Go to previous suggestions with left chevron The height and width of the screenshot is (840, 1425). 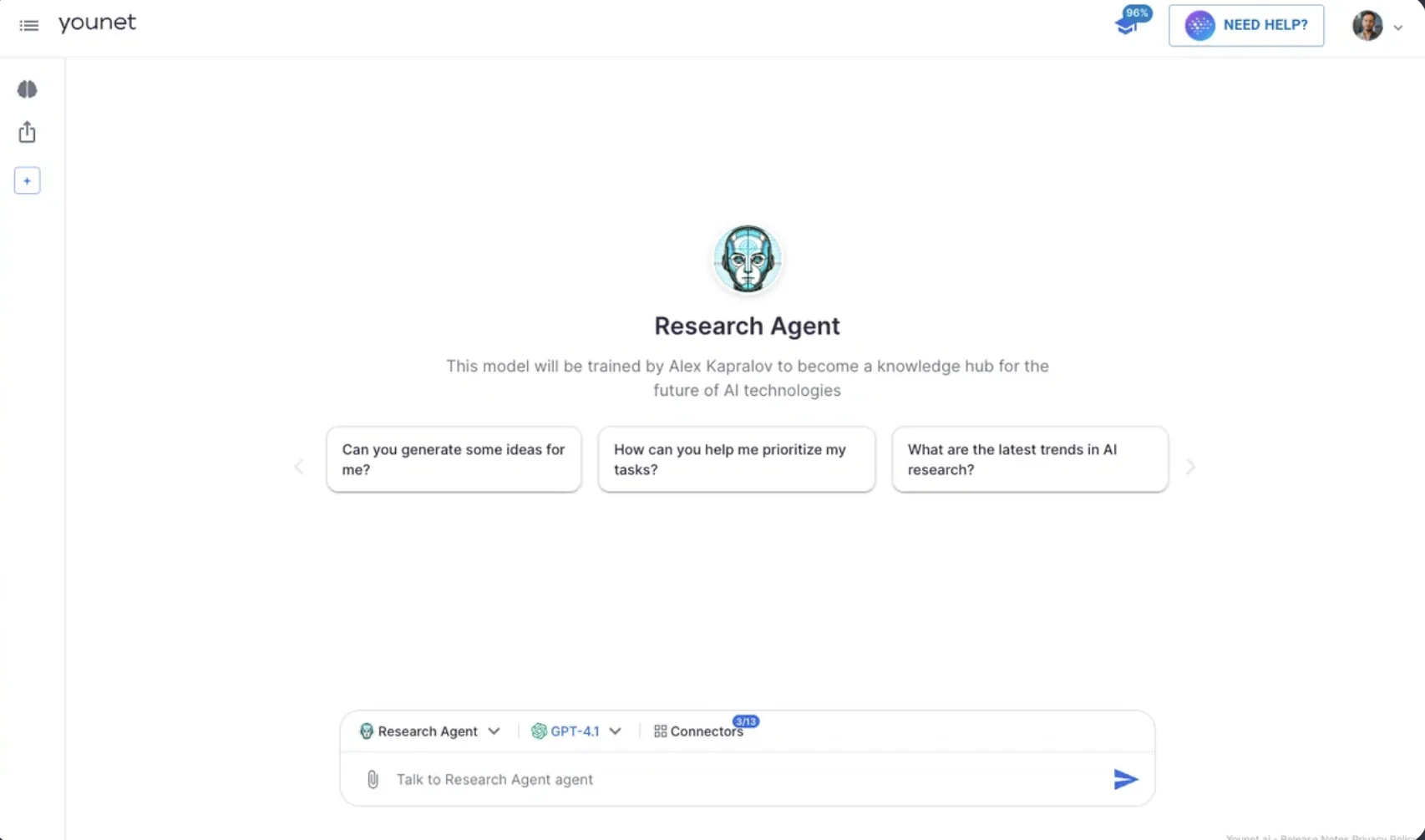tap(300, 467)
